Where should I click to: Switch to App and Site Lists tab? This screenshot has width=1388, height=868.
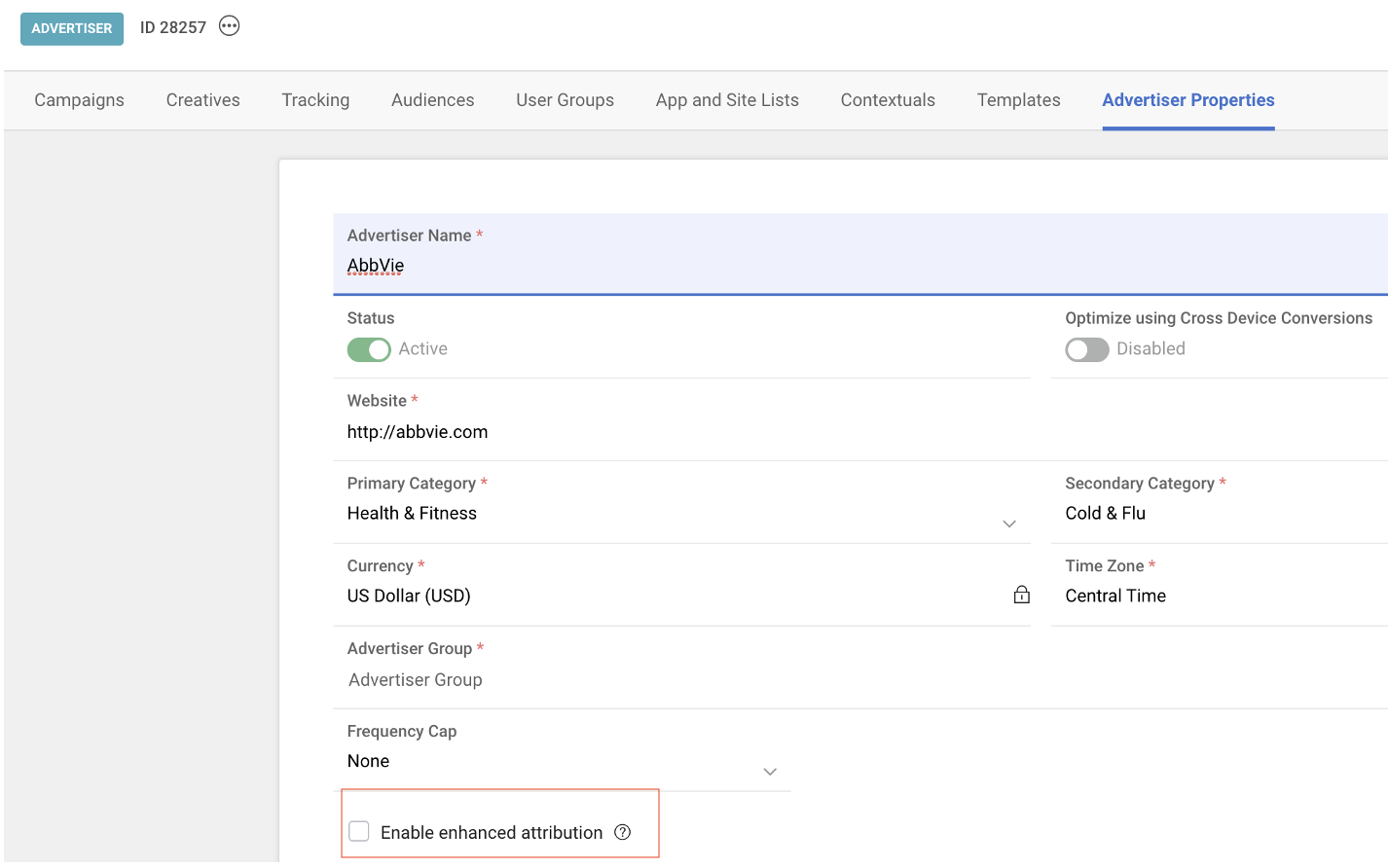coord(727,100)
